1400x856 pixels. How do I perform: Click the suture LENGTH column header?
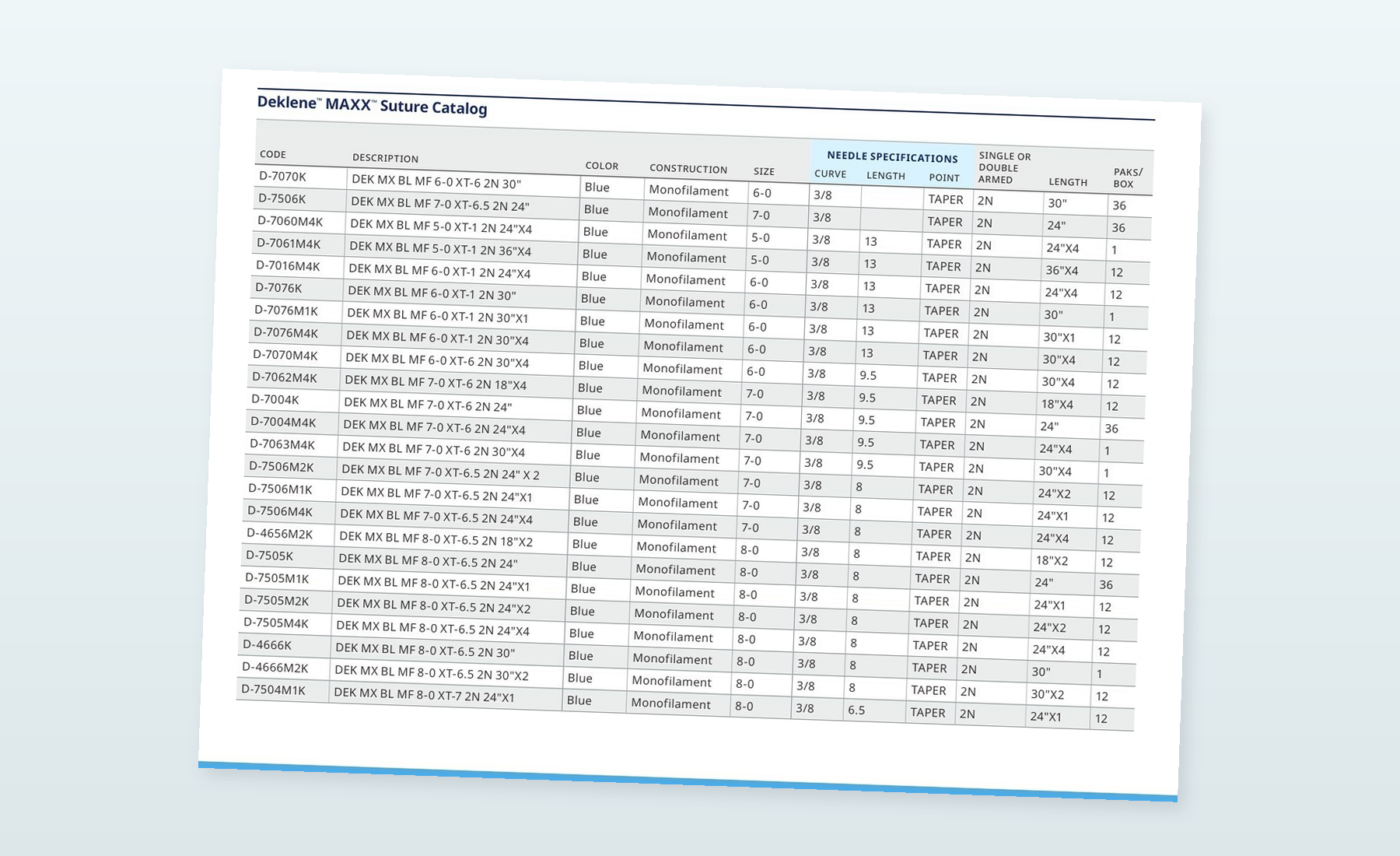tap(1068, 182)
